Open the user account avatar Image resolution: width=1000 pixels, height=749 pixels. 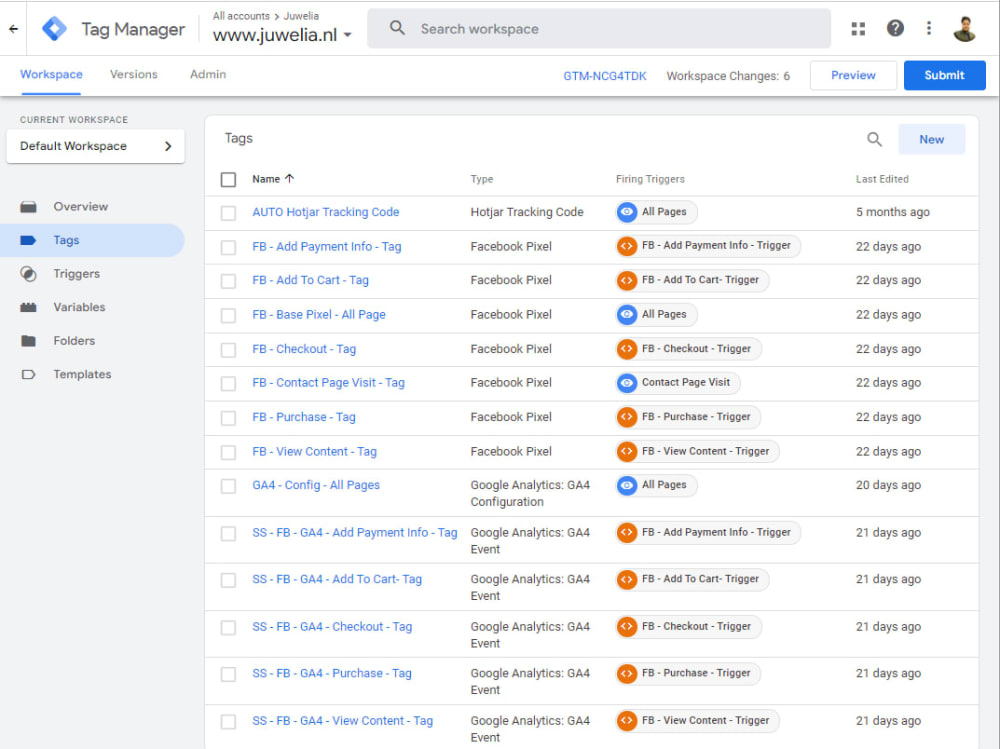pos(964,29)
